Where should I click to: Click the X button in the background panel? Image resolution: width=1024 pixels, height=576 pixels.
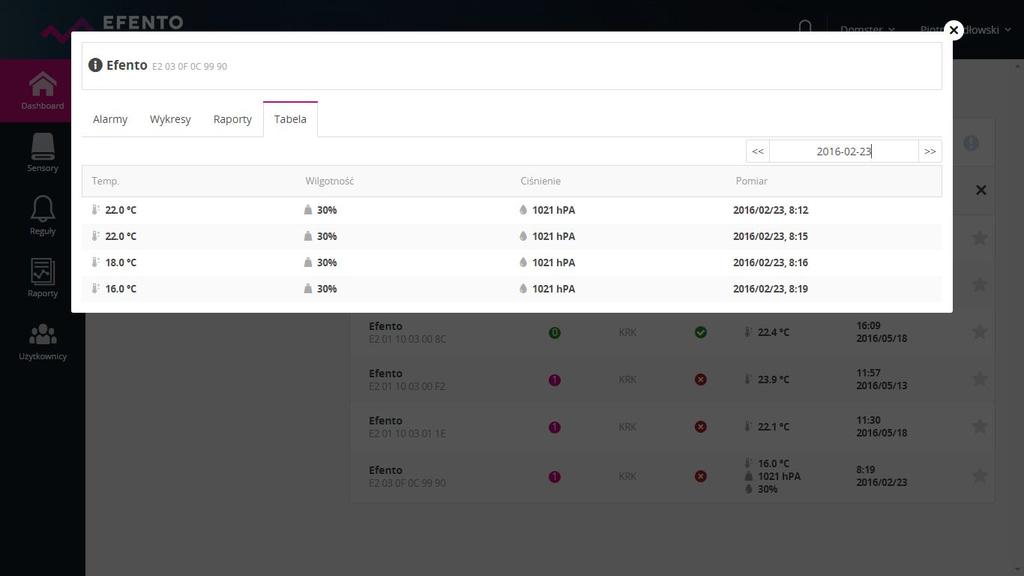click(981, 190)
